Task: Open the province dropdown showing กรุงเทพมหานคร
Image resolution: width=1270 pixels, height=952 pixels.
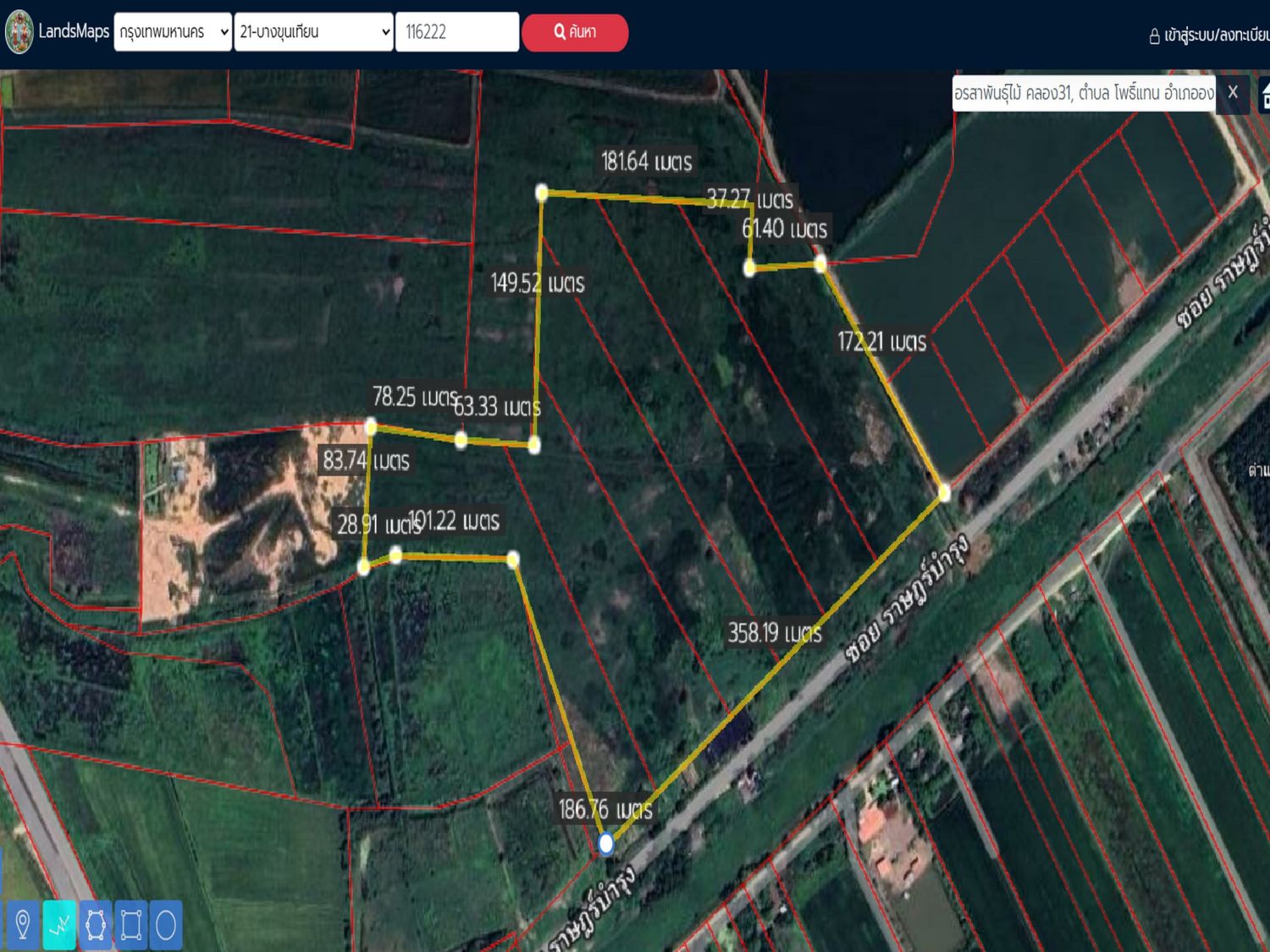Action: tap(173, 32)
